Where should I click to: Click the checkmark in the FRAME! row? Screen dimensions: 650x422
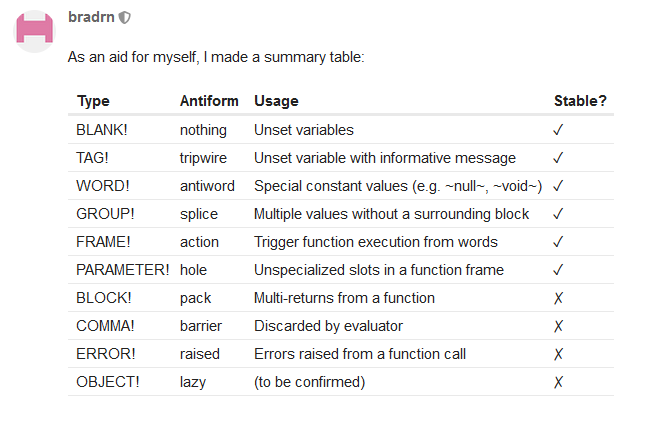pyautogui.click(x=558, y=242)
